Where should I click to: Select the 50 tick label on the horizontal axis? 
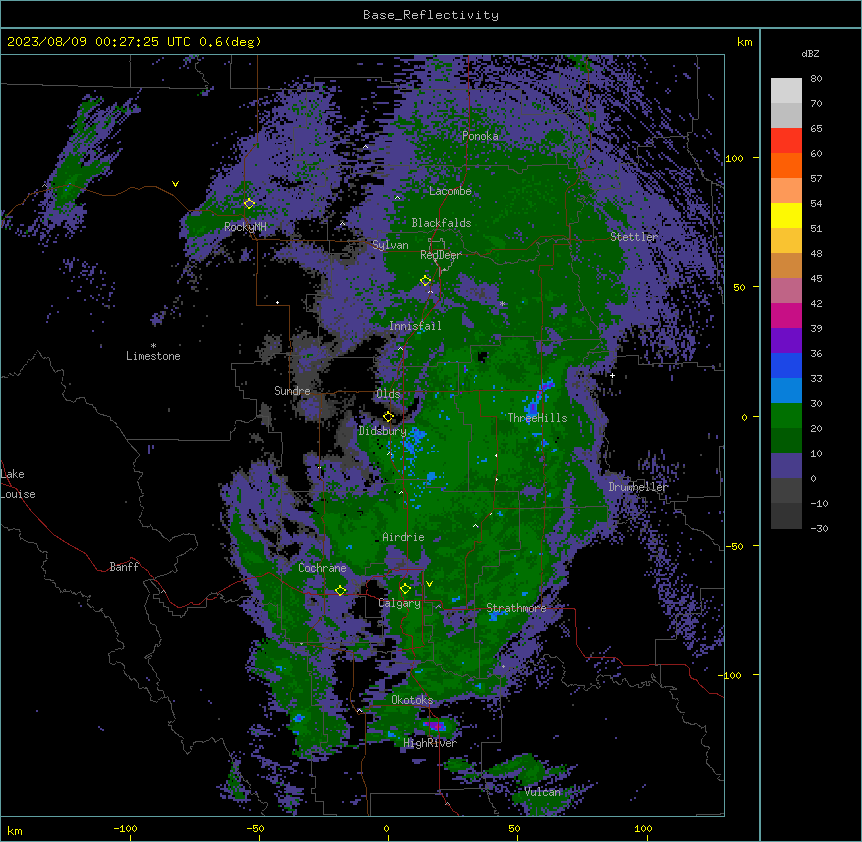(514, 828)
